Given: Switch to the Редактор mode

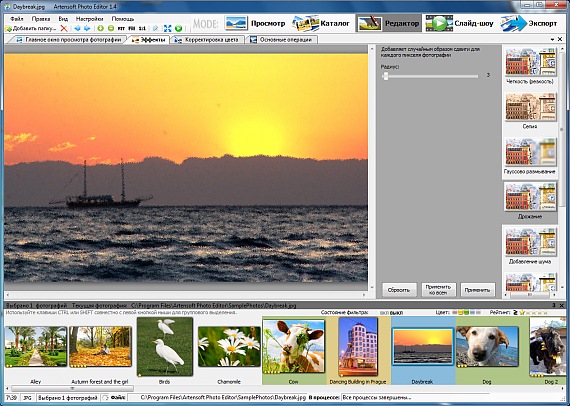Looking at the screenshot, I should click(x=389, y=23).
